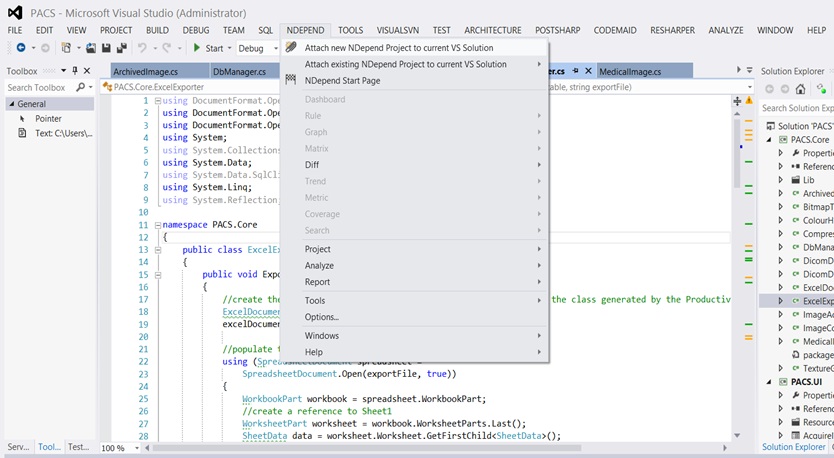Screen dimensions: 834x458
Task: Click the Save All toolbar icon
Action: click(122, 48)
